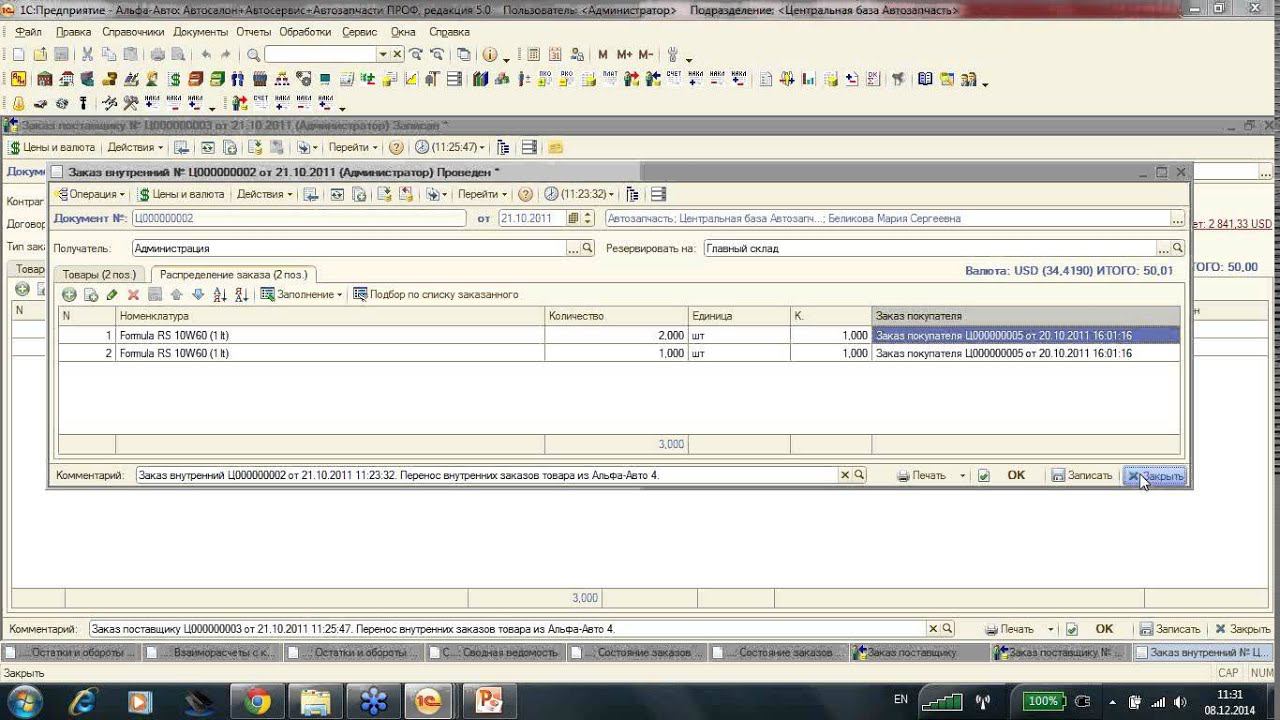Click the Cut scissors icon

coord(87,54)
